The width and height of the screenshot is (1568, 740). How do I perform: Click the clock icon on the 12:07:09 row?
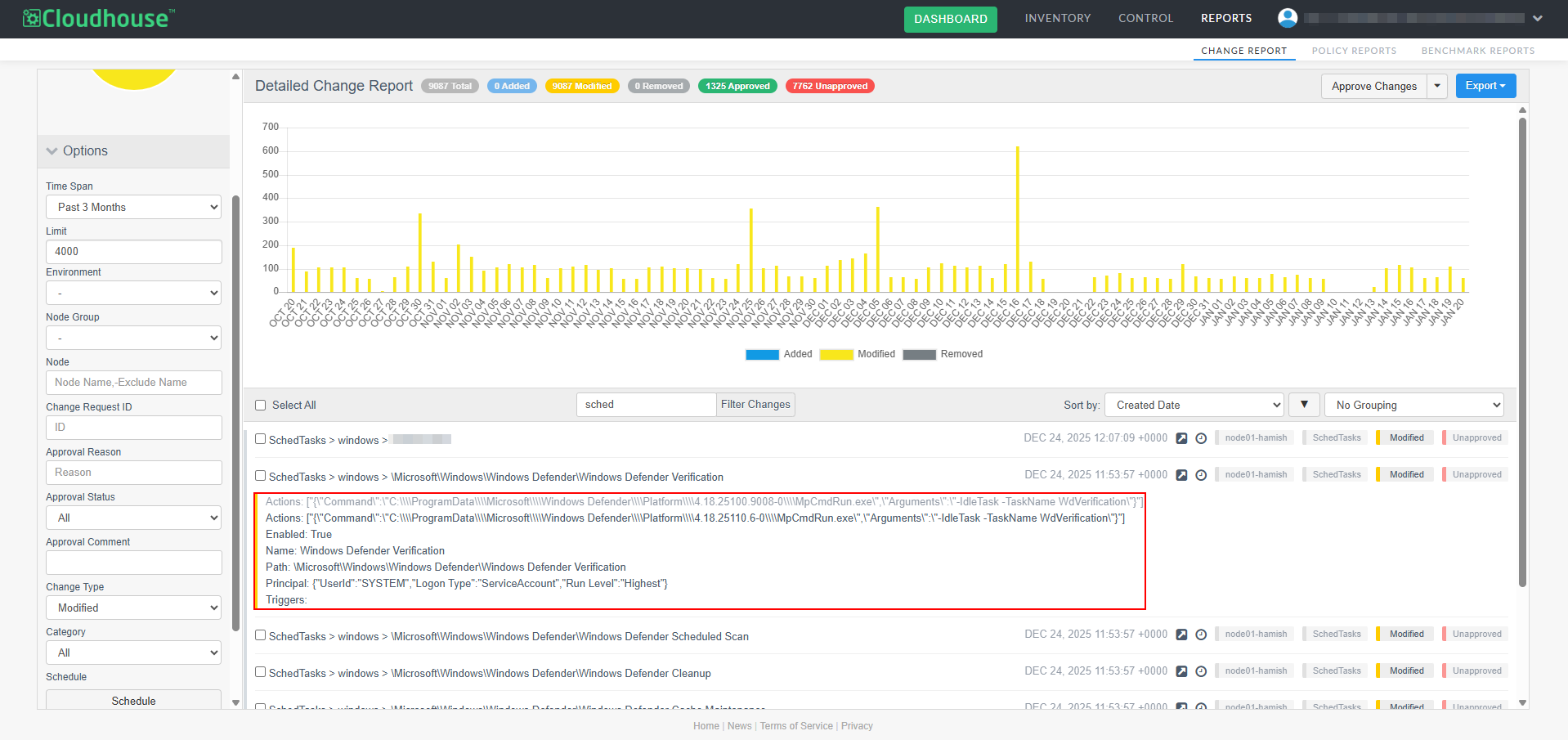[1201, 438]
